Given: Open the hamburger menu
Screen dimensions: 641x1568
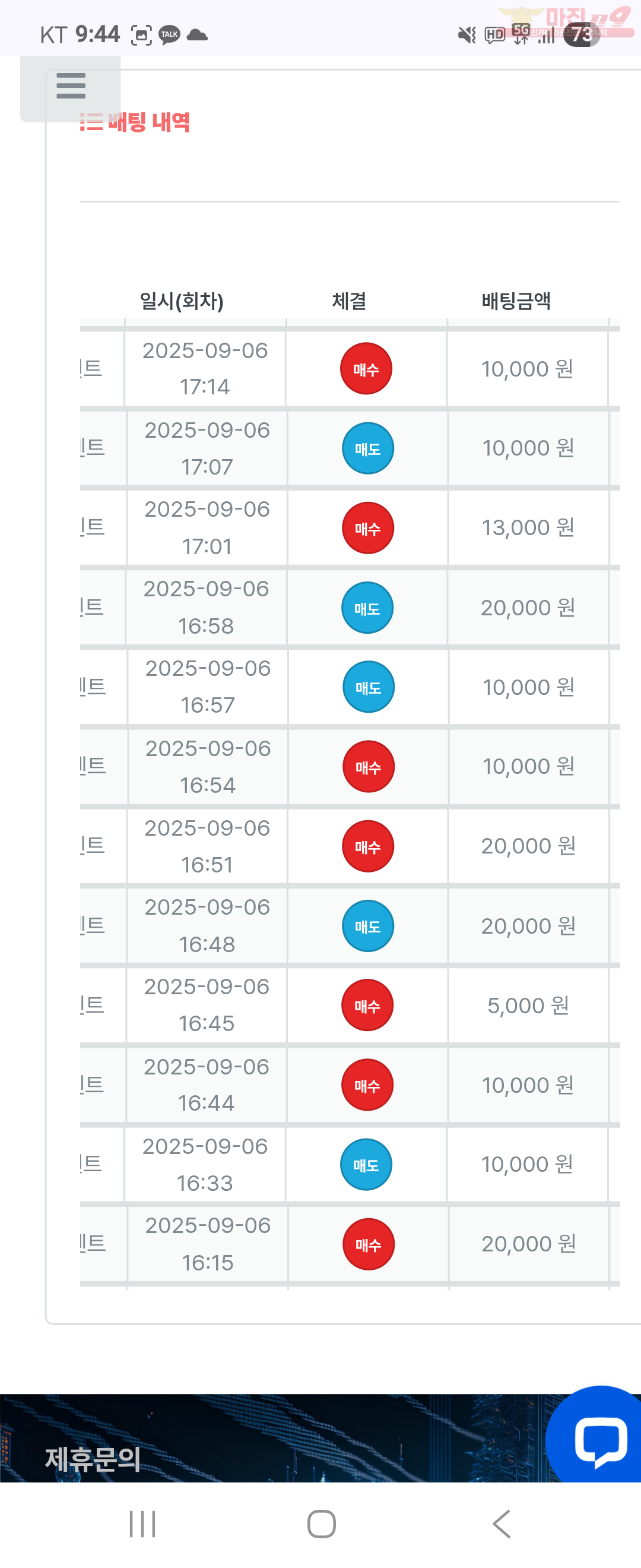Looking at the screenshot, I should (71, 86).
